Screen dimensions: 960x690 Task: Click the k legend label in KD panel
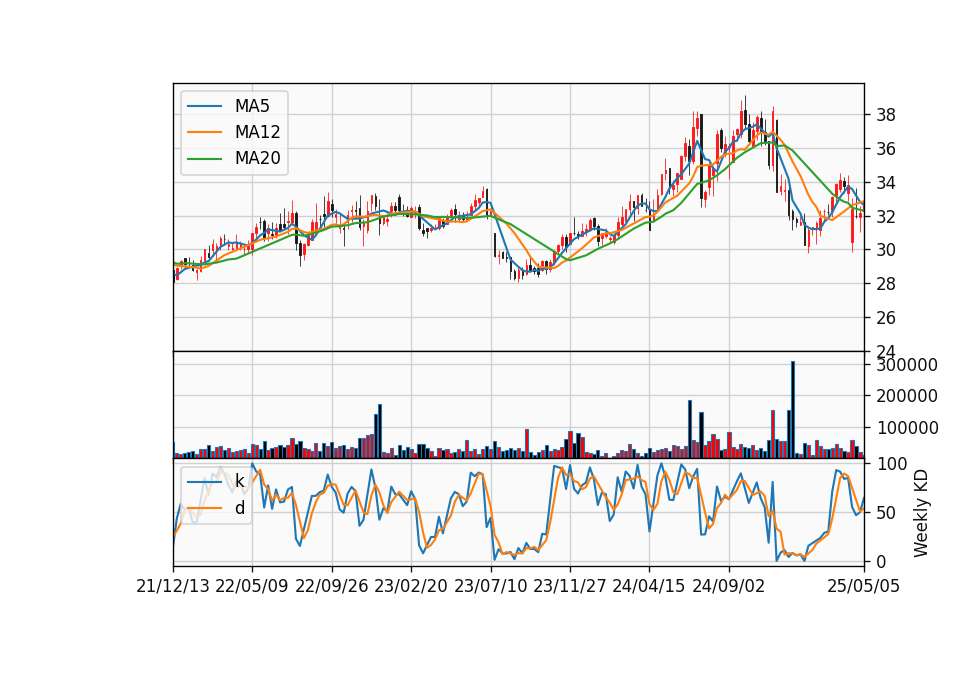pos(239,481)
